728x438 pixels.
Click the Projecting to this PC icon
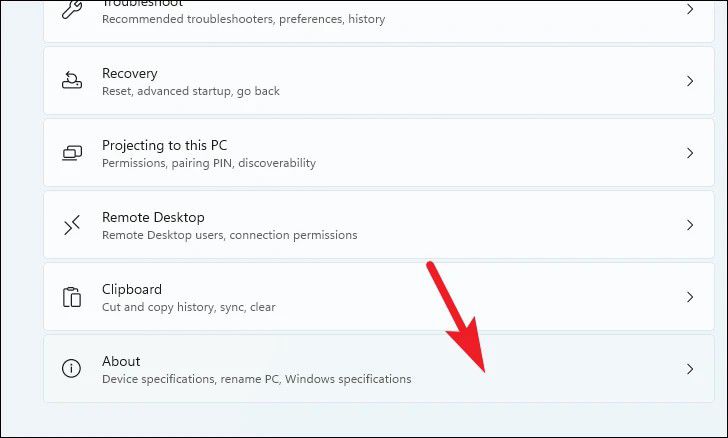72,153
